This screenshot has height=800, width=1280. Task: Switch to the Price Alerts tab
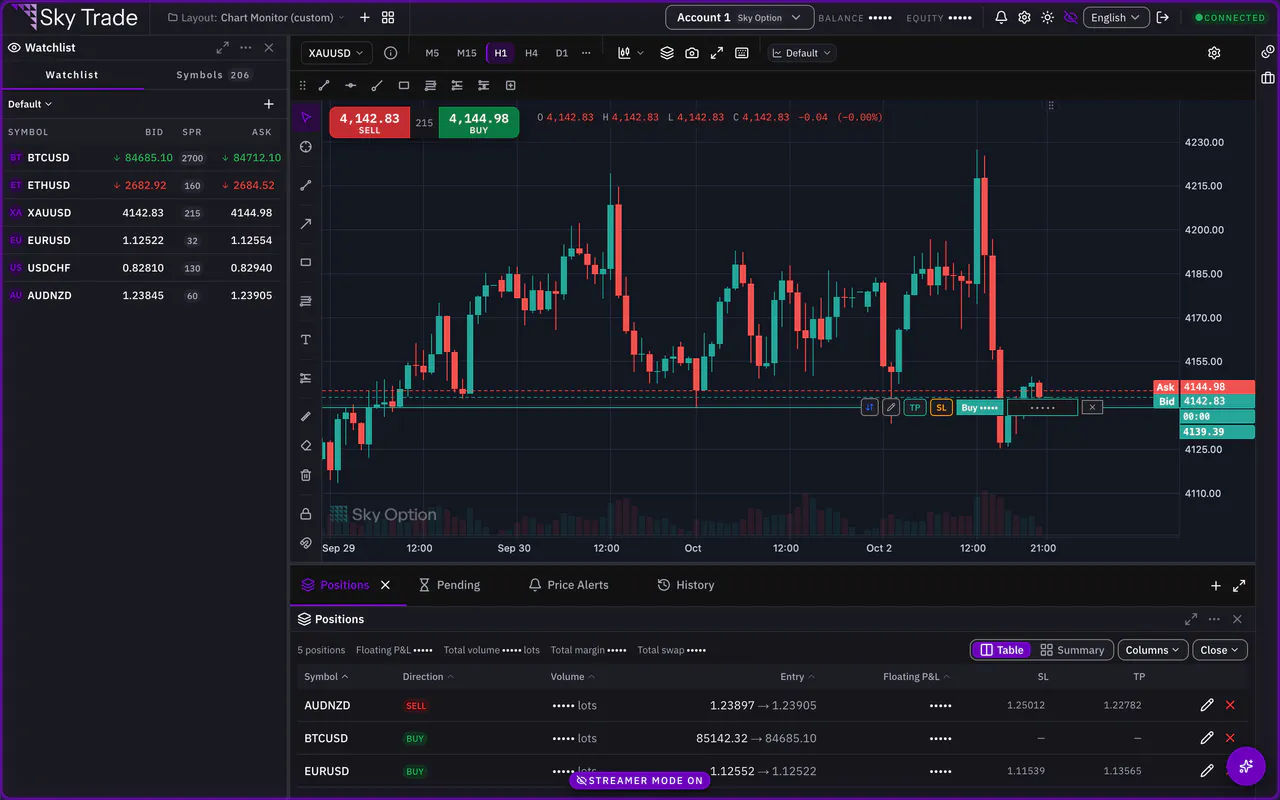[x=568, y=585]
